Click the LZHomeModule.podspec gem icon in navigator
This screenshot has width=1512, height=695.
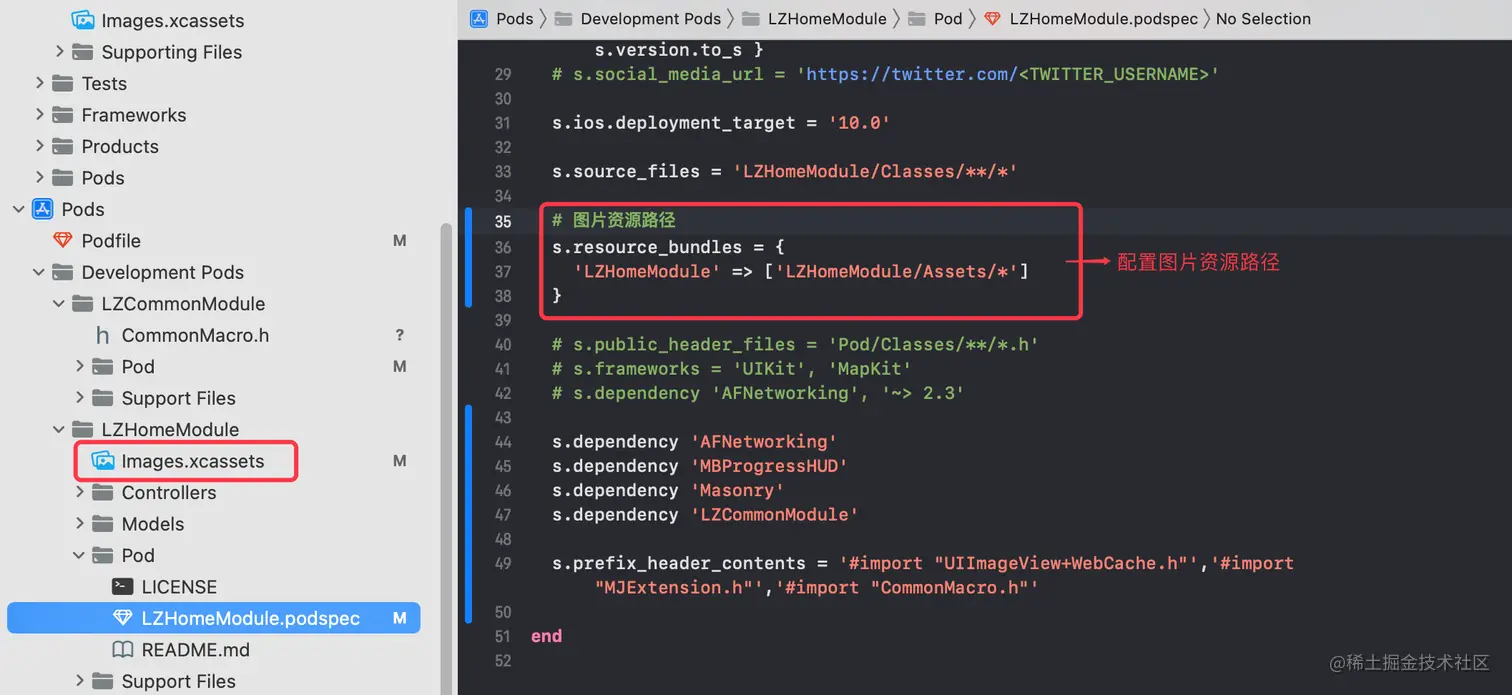122,618
